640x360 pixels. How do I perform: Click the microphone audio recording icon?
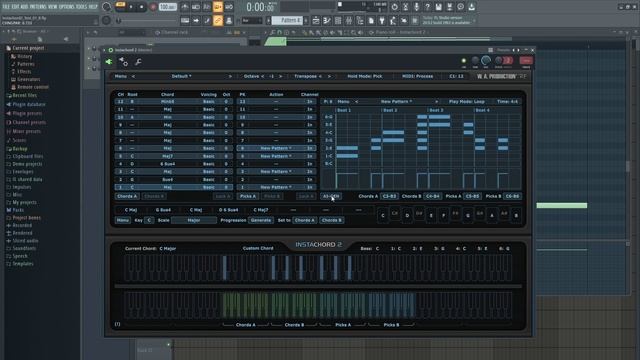(x=416, y=7)
